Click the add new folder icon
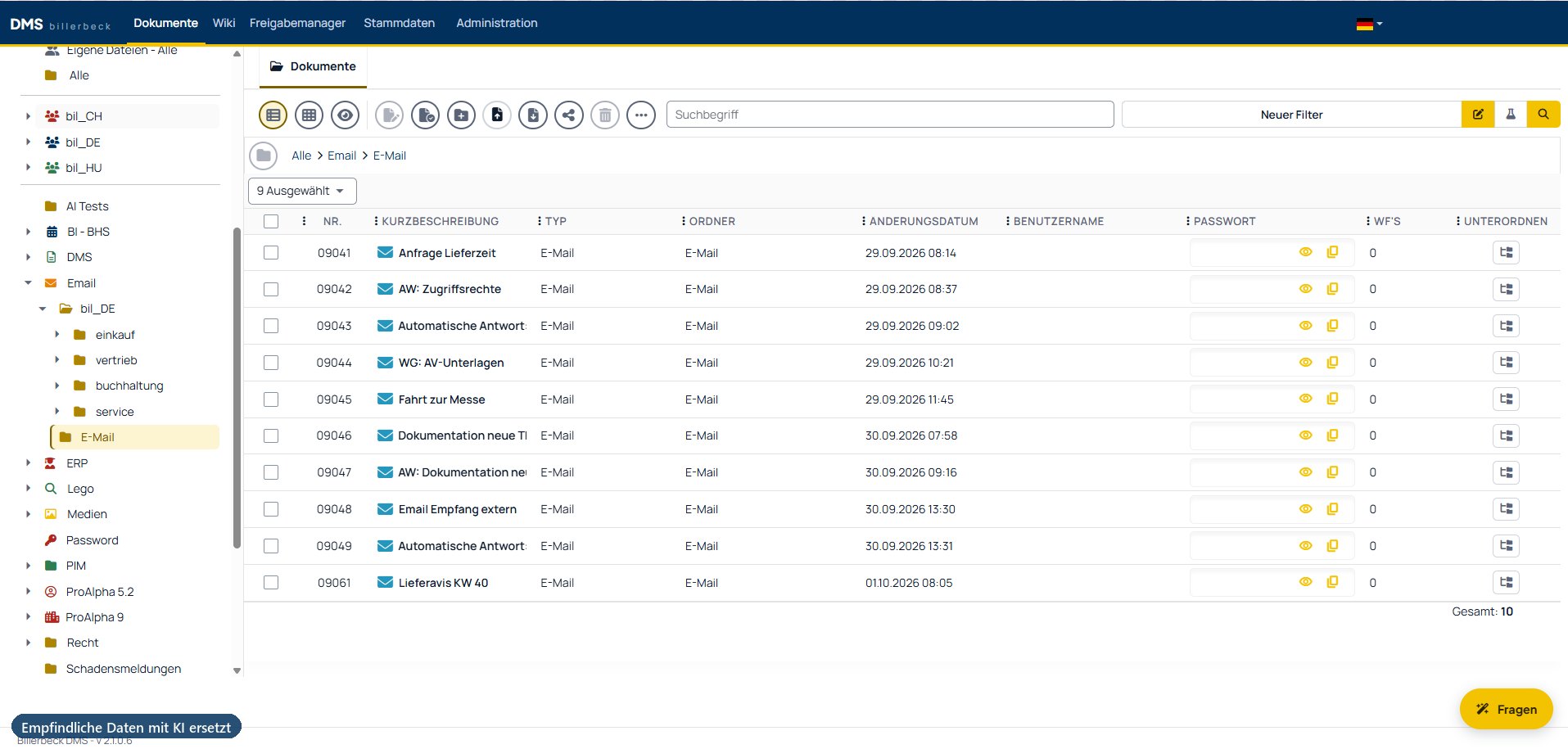Screen dimensions: 1568x749 coord(461,115)
